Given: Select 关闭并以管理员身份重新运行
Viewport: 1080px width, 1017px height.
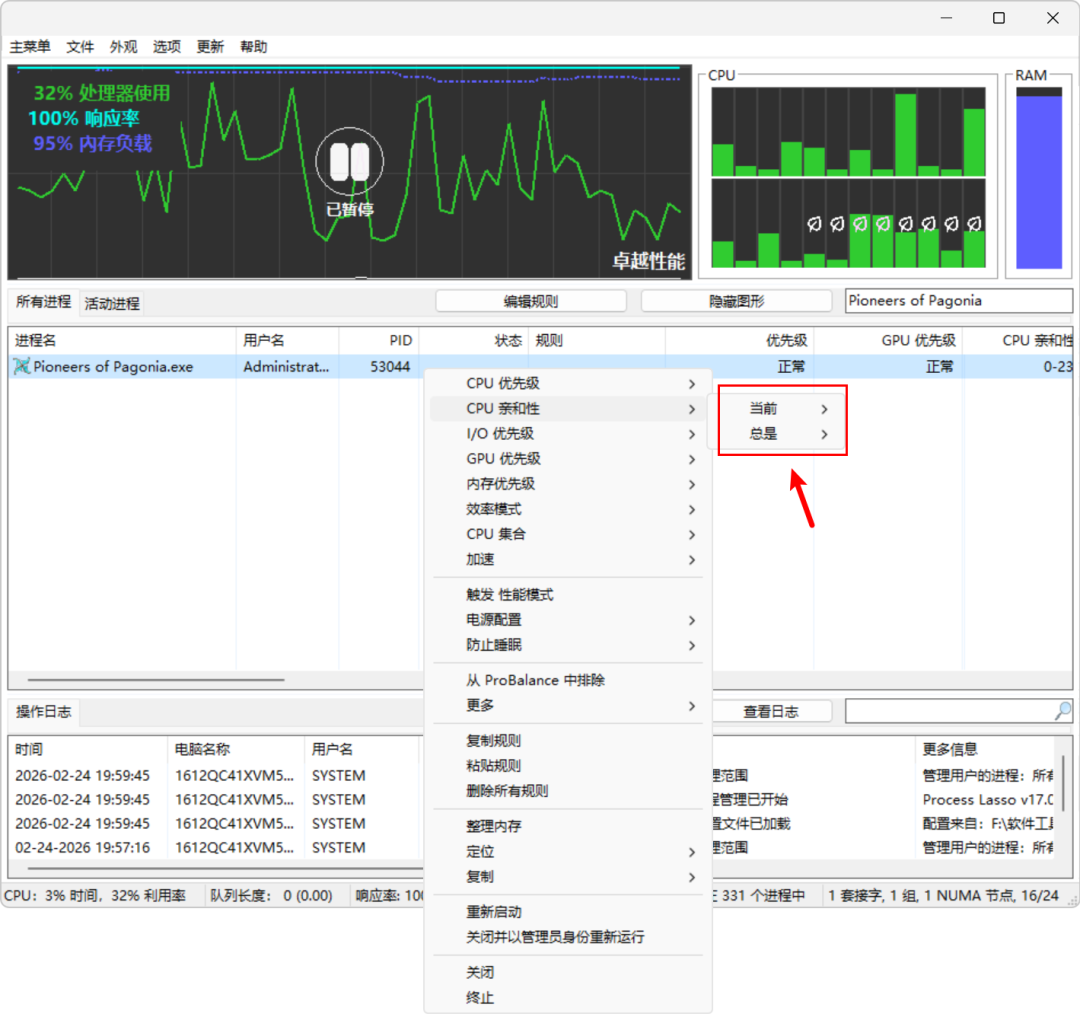Looking at the screenshot, I should coord(568,937).
